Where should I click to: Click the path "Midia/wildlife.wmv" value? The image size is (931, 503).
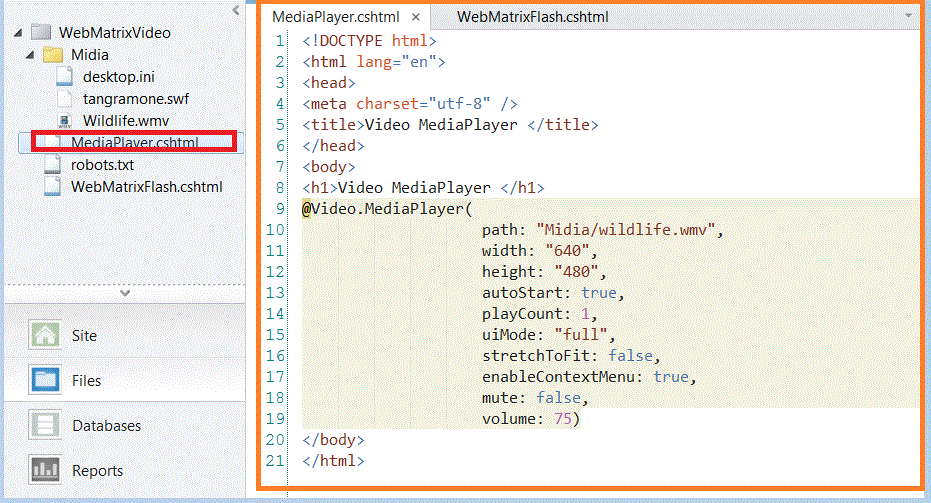(626, 230)
